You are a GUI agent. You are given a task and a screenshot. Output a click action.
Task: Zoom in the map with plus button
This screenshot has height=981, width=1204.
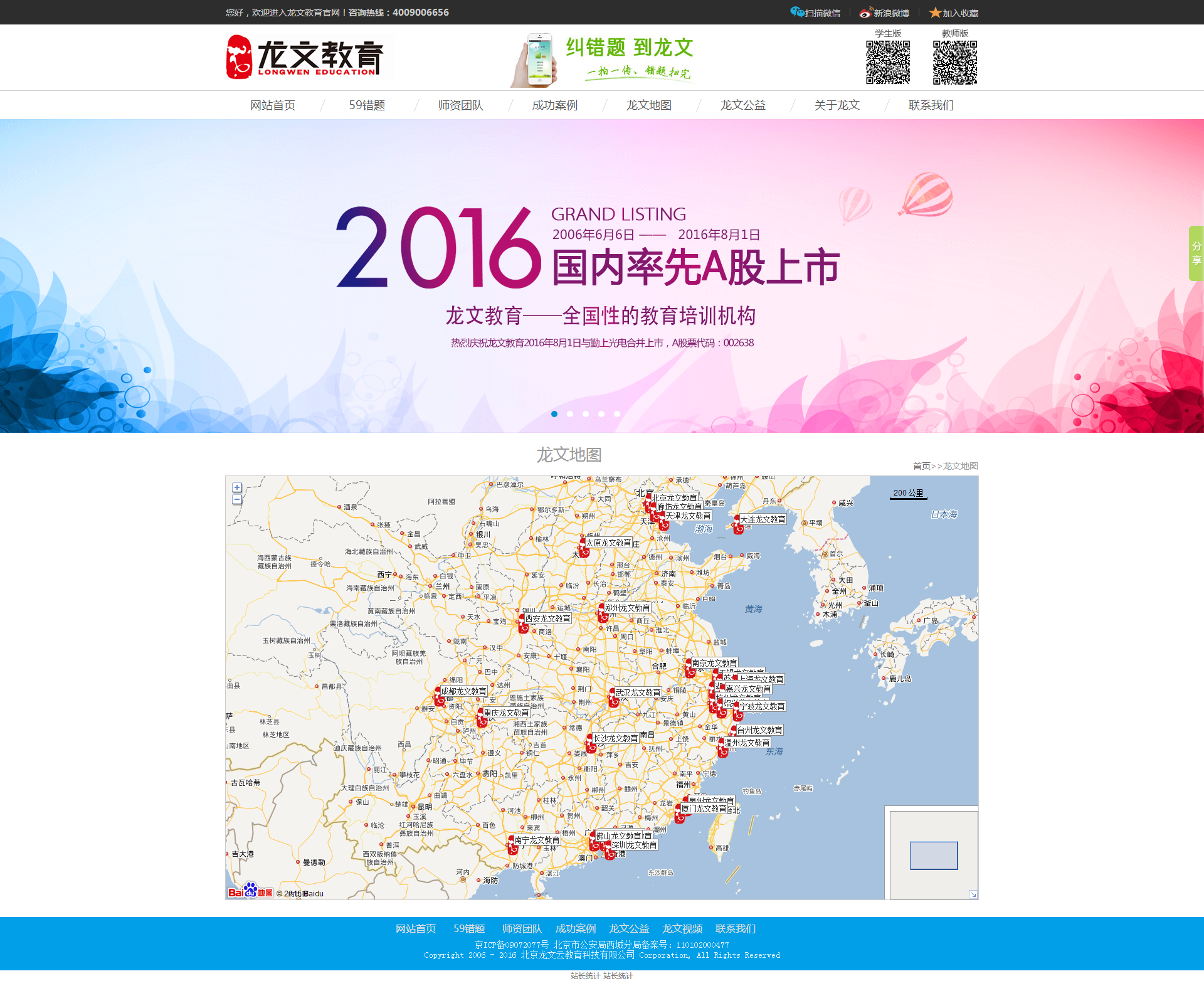click(237, 487)
